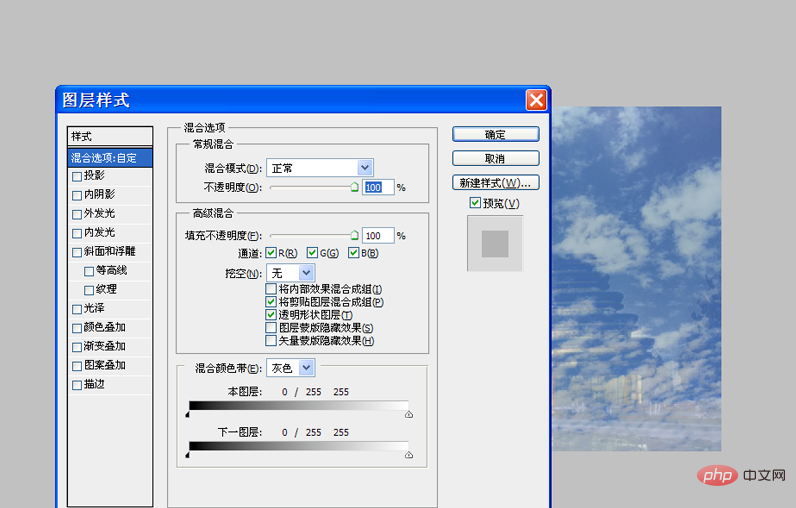796x508 pixels.
Task: Uncheck the B channel checkbox
Action: [354, 253]
